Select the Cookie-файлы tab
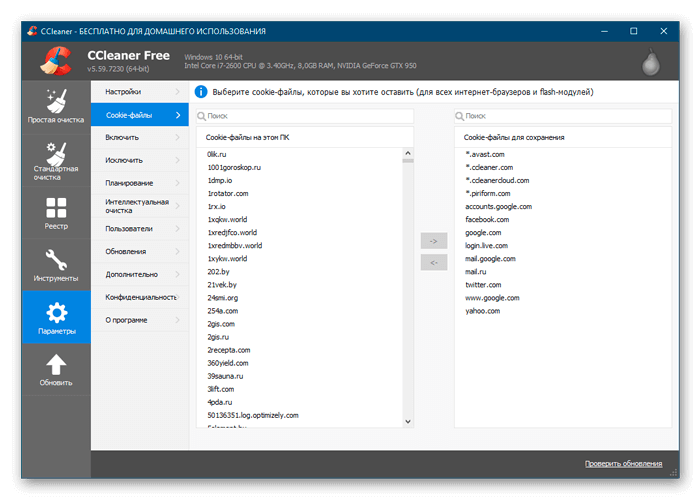The image size is (700, 499). click(140, 115)
